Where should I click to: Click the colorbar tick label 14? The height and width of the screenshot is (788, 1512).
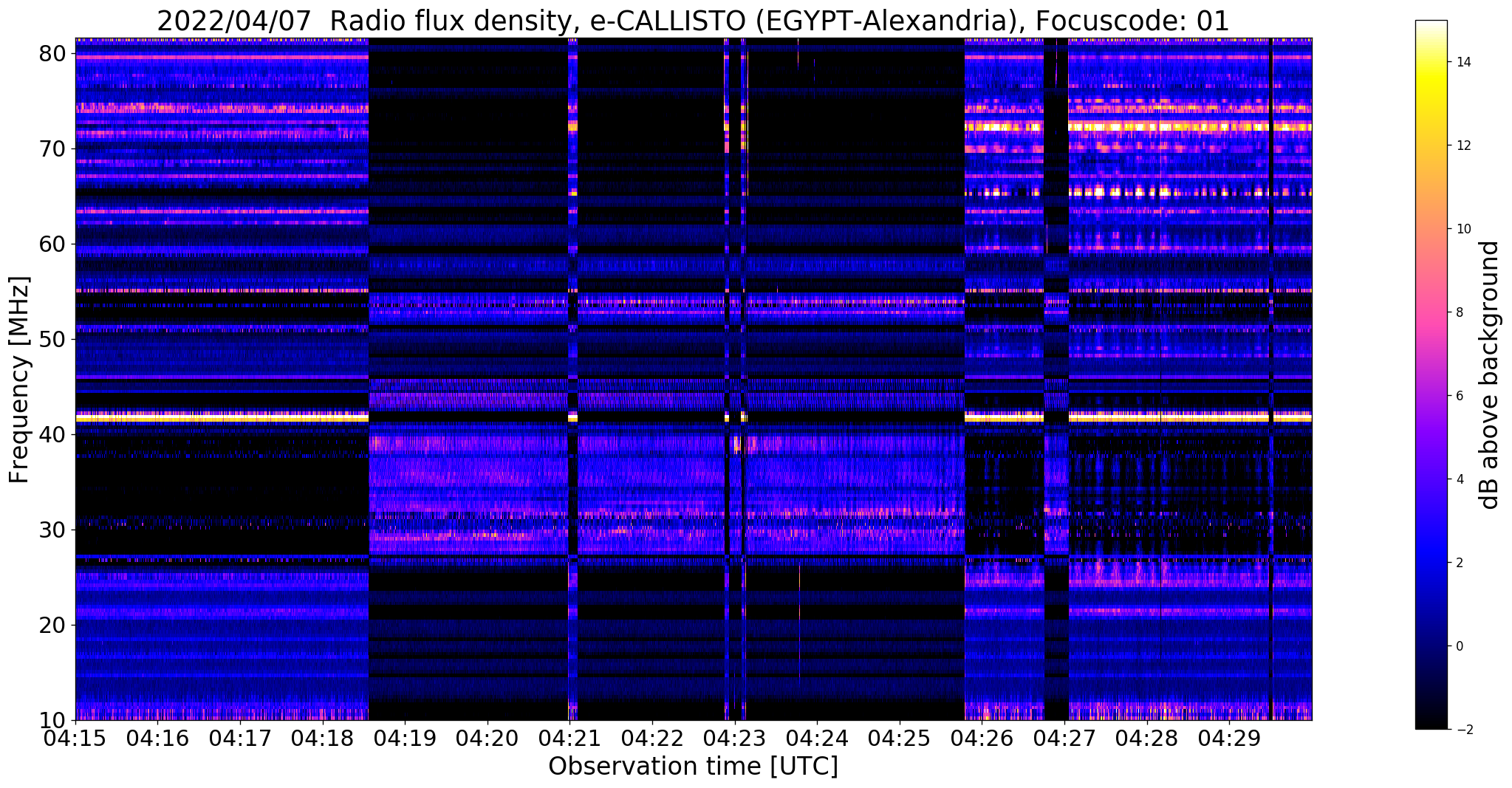1463,62
